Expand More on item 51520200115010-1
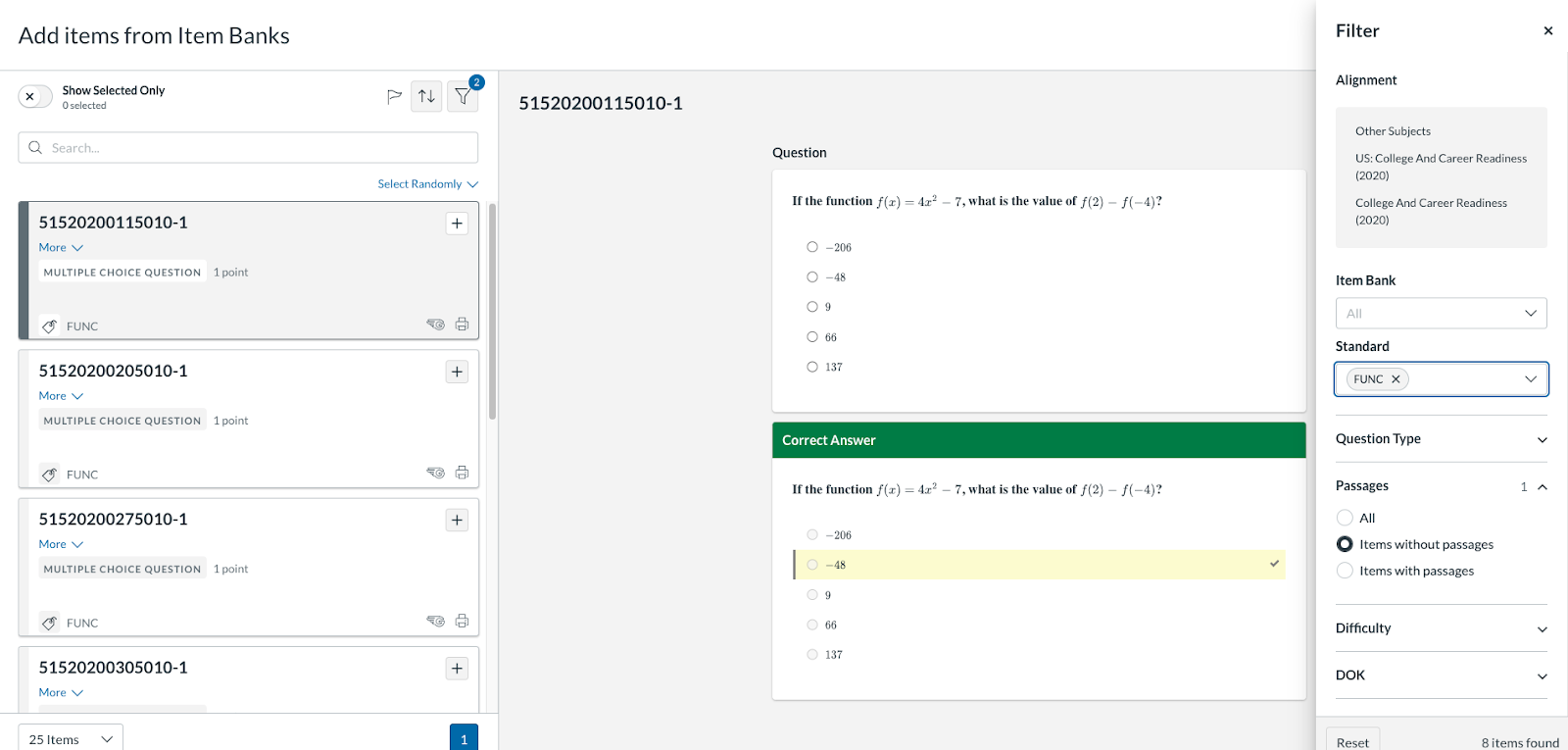Viewport: 1568px width, 750px height. [61, 248]
